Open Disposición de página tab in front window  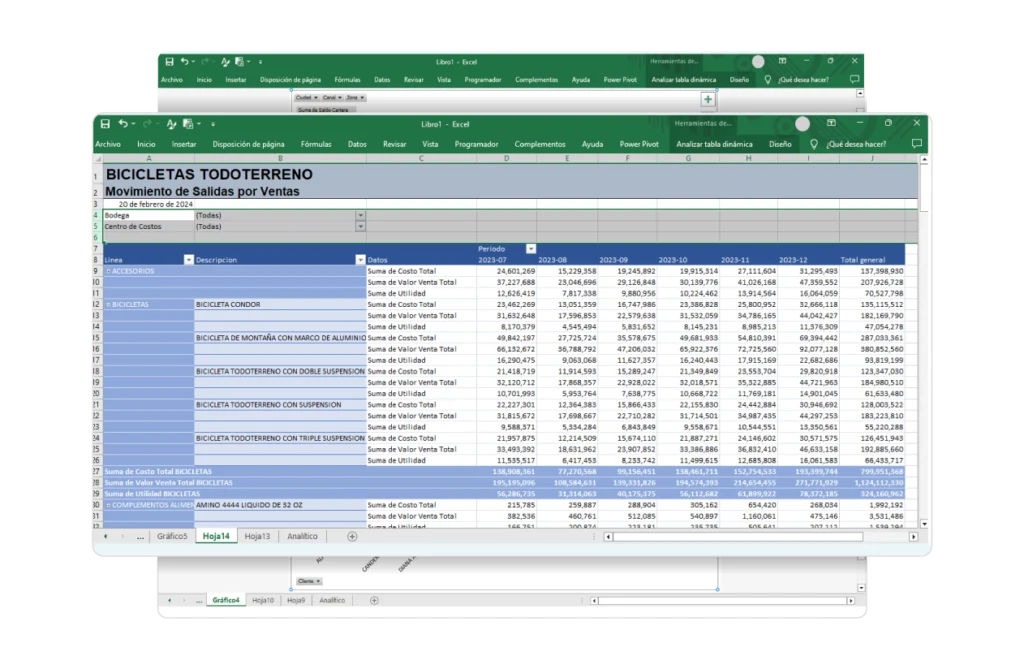(248, 144)
